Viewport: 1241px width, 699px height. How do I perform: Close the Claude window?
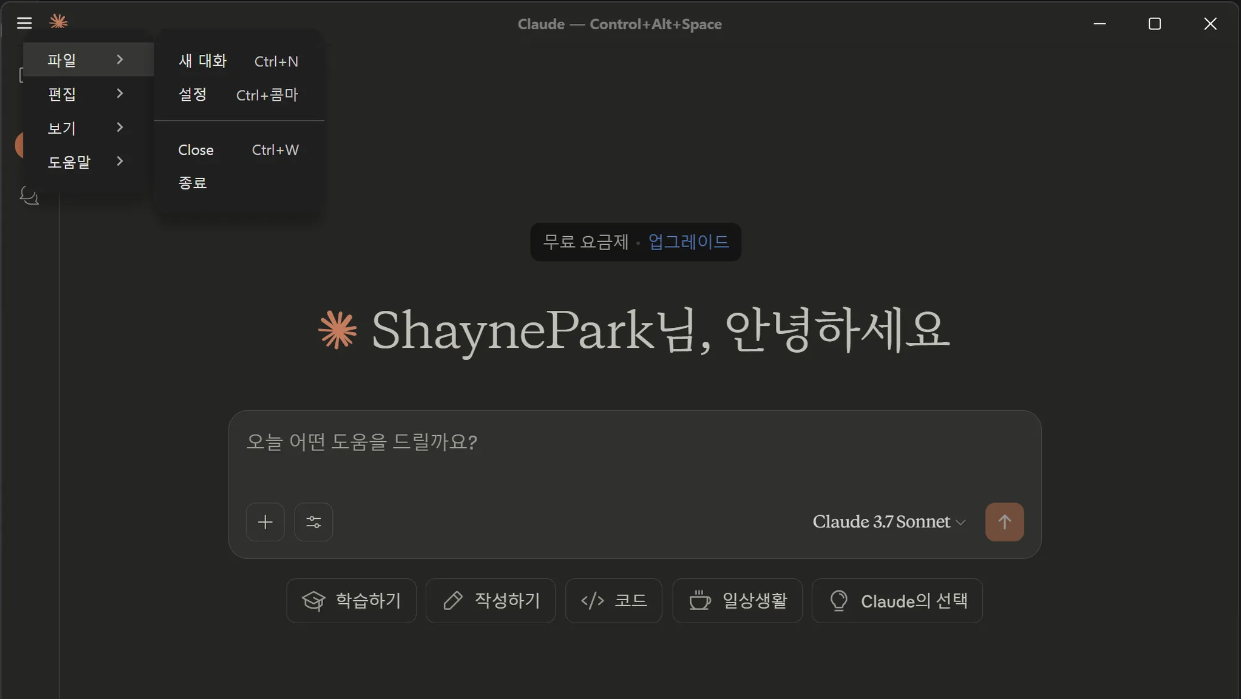[x=1210, y=24]
